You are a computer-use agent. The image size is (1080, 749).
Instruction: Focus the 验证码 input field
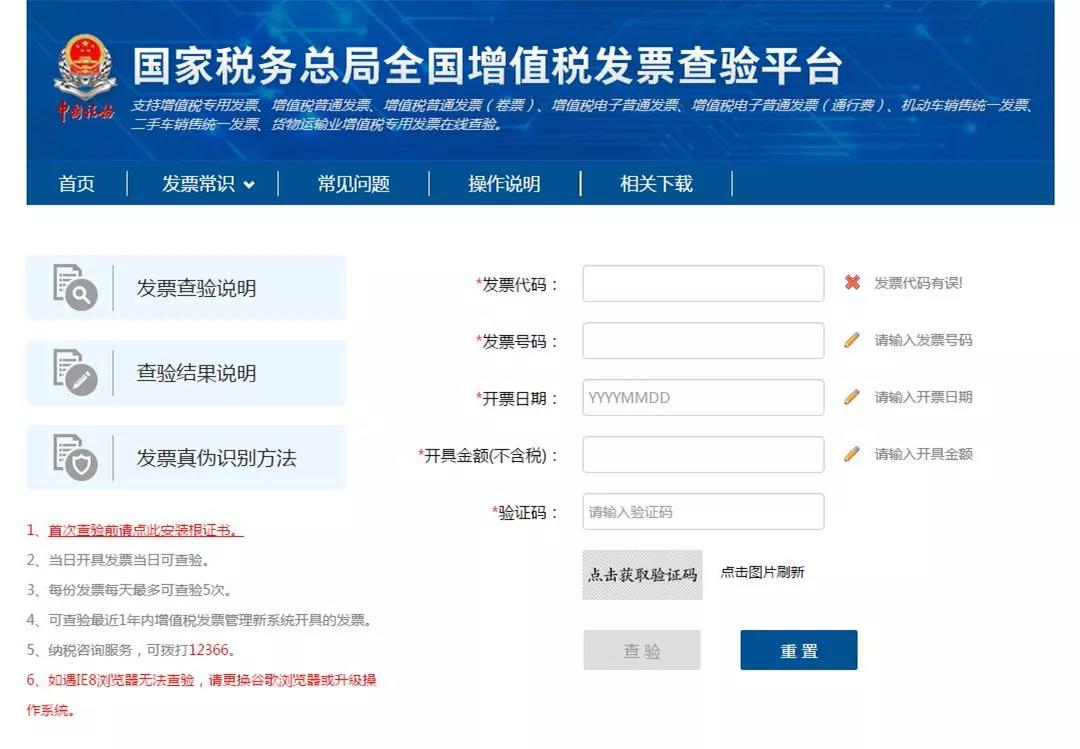tap(703, 512)
